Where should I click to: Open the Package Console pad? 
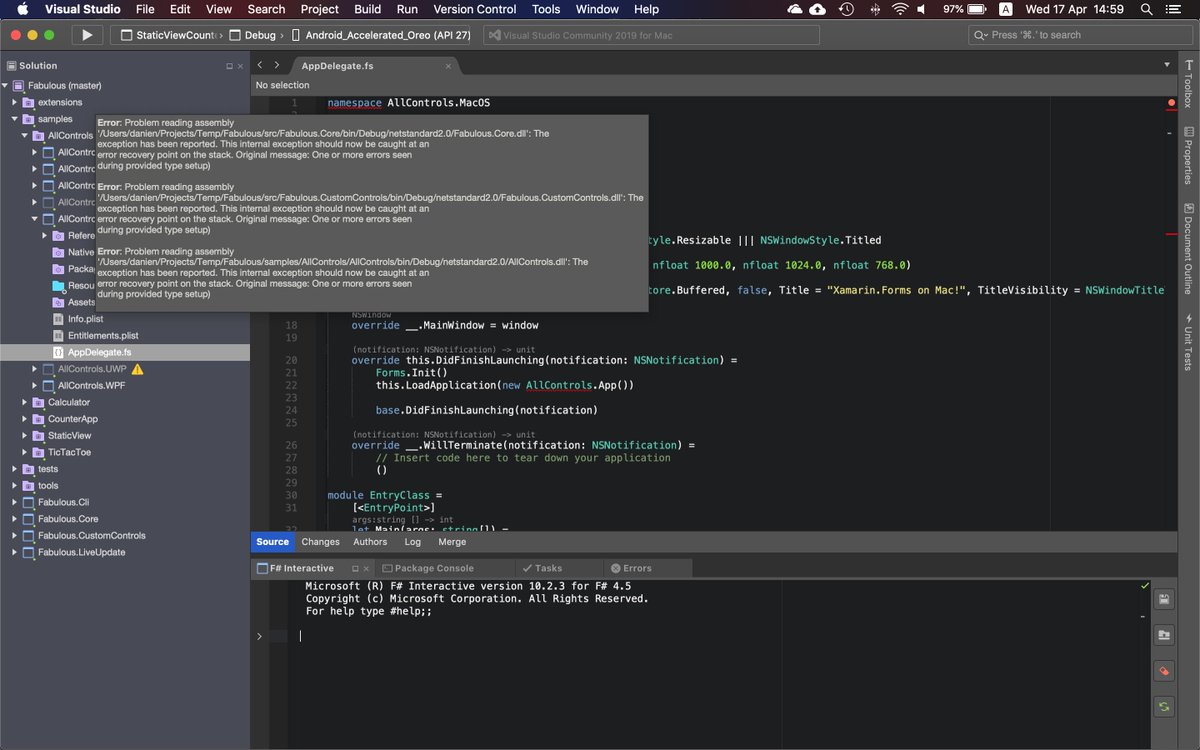click(427, 568)
